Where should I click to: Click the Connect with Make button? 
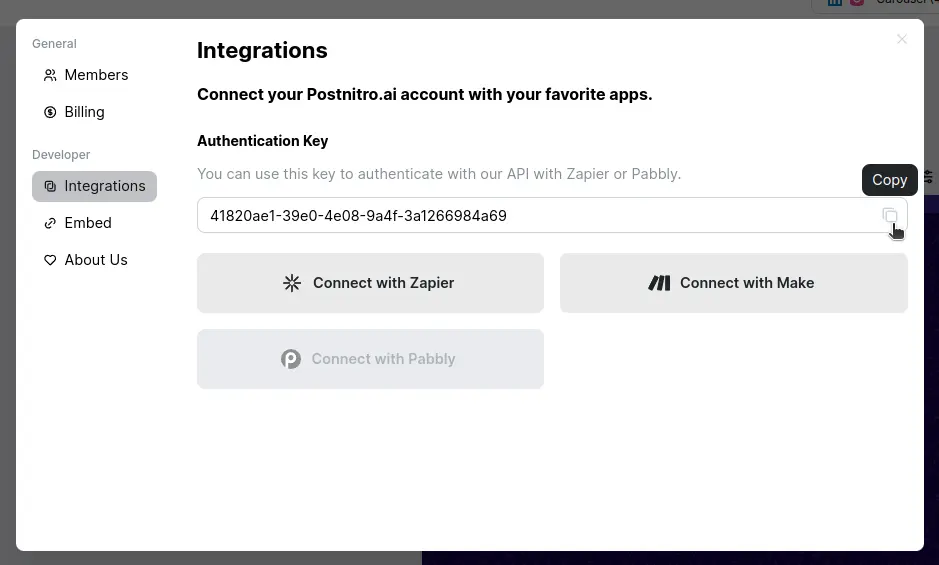click(734, 283)
